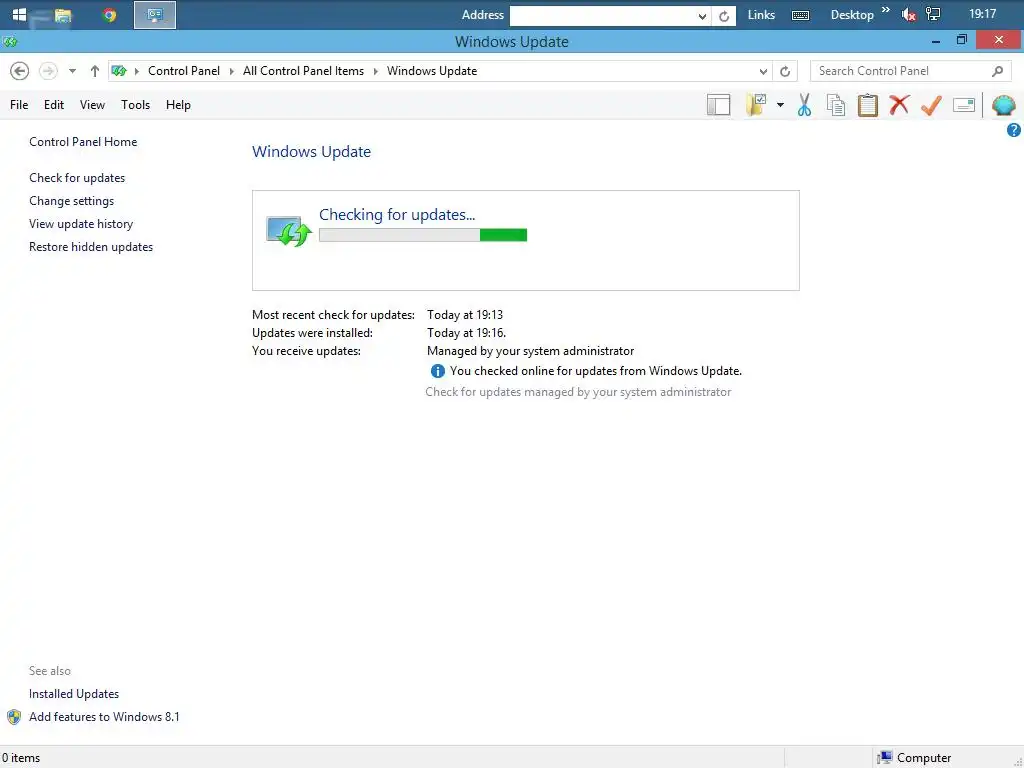Click Check for updates link
1024x768 pixels.
coord(77,178)
